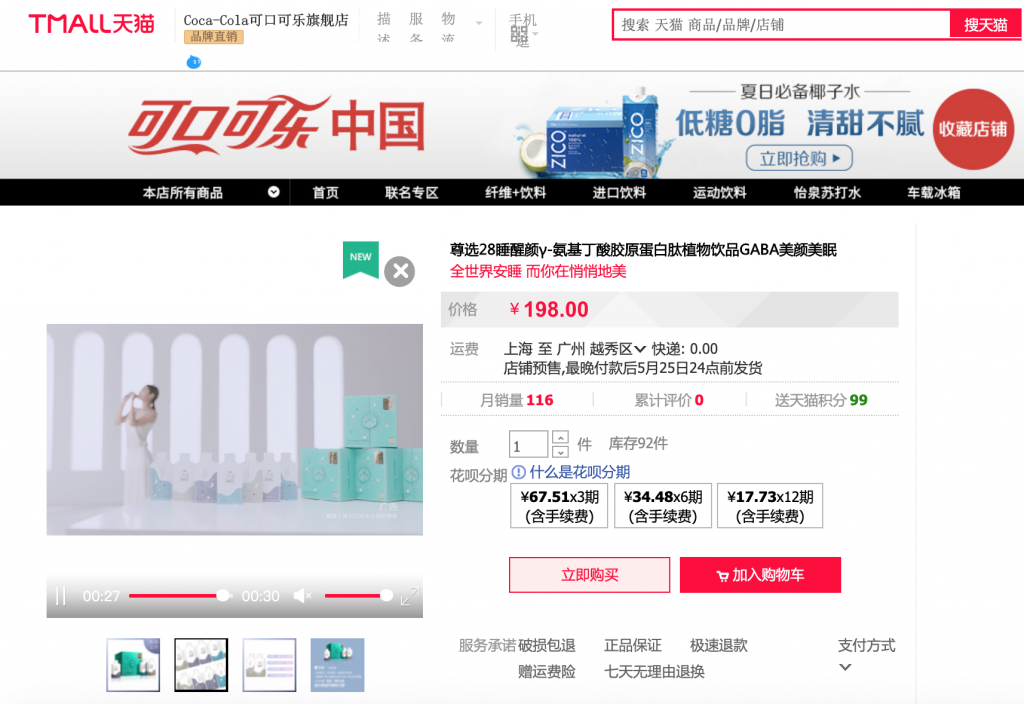Click the 花呗分期 info icon
The height and width of the screenshot is (704, 1024).
tap(519, 472)
